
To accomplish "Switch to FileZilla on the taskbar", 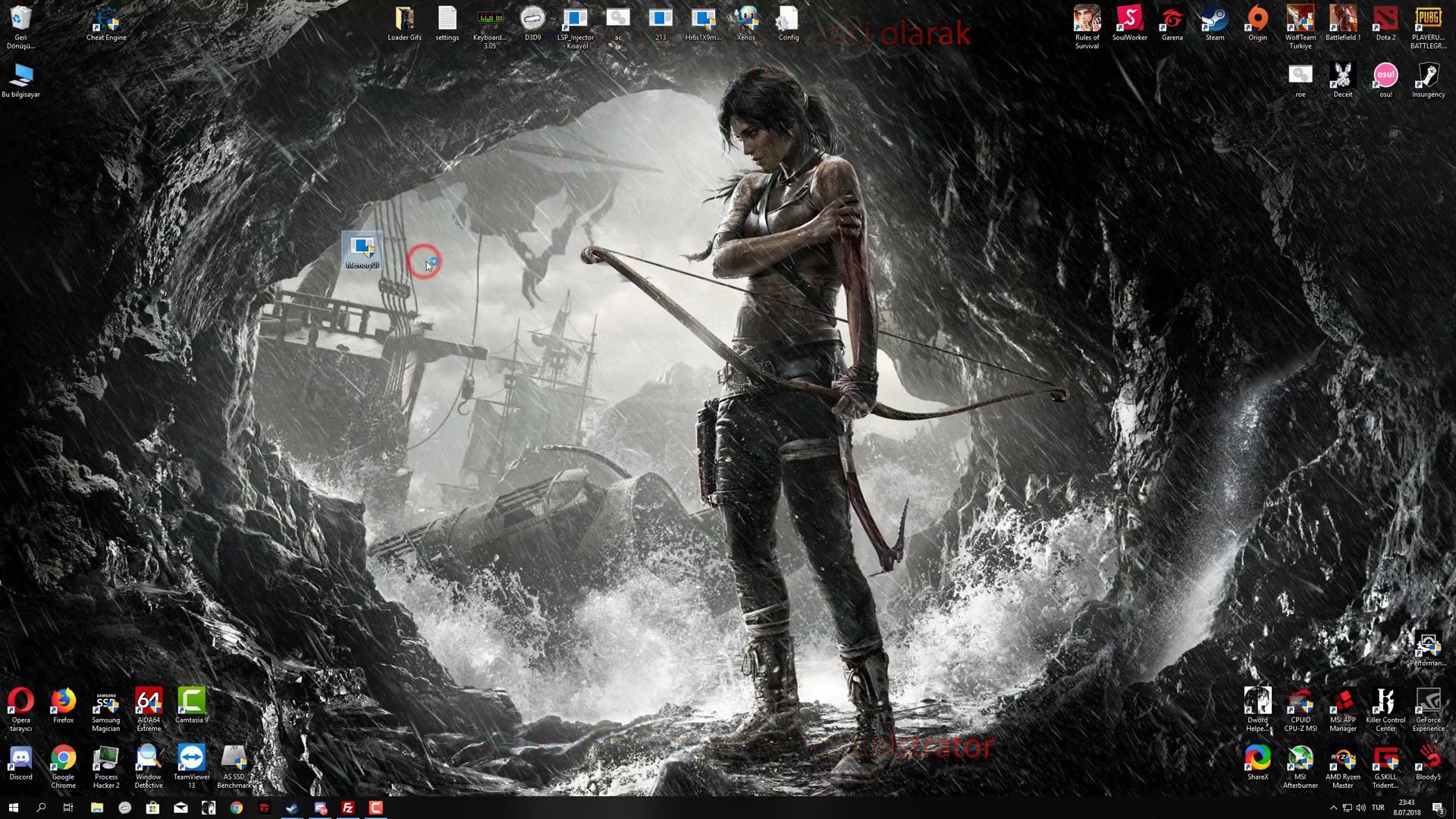I will 347,808.
